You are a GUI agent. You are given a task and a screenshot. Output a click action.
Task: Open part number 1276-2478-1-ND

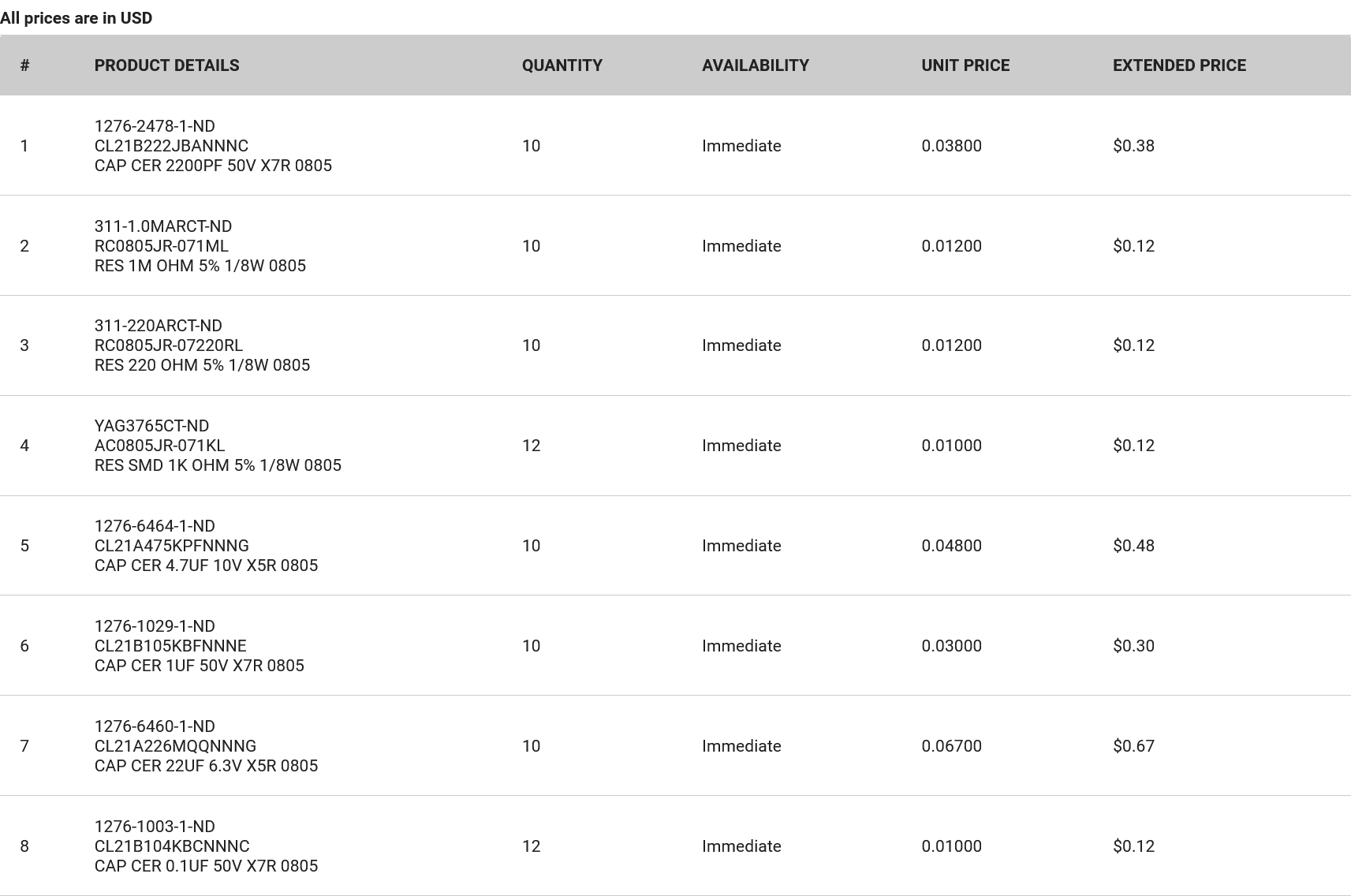click(x=155, y=126)
